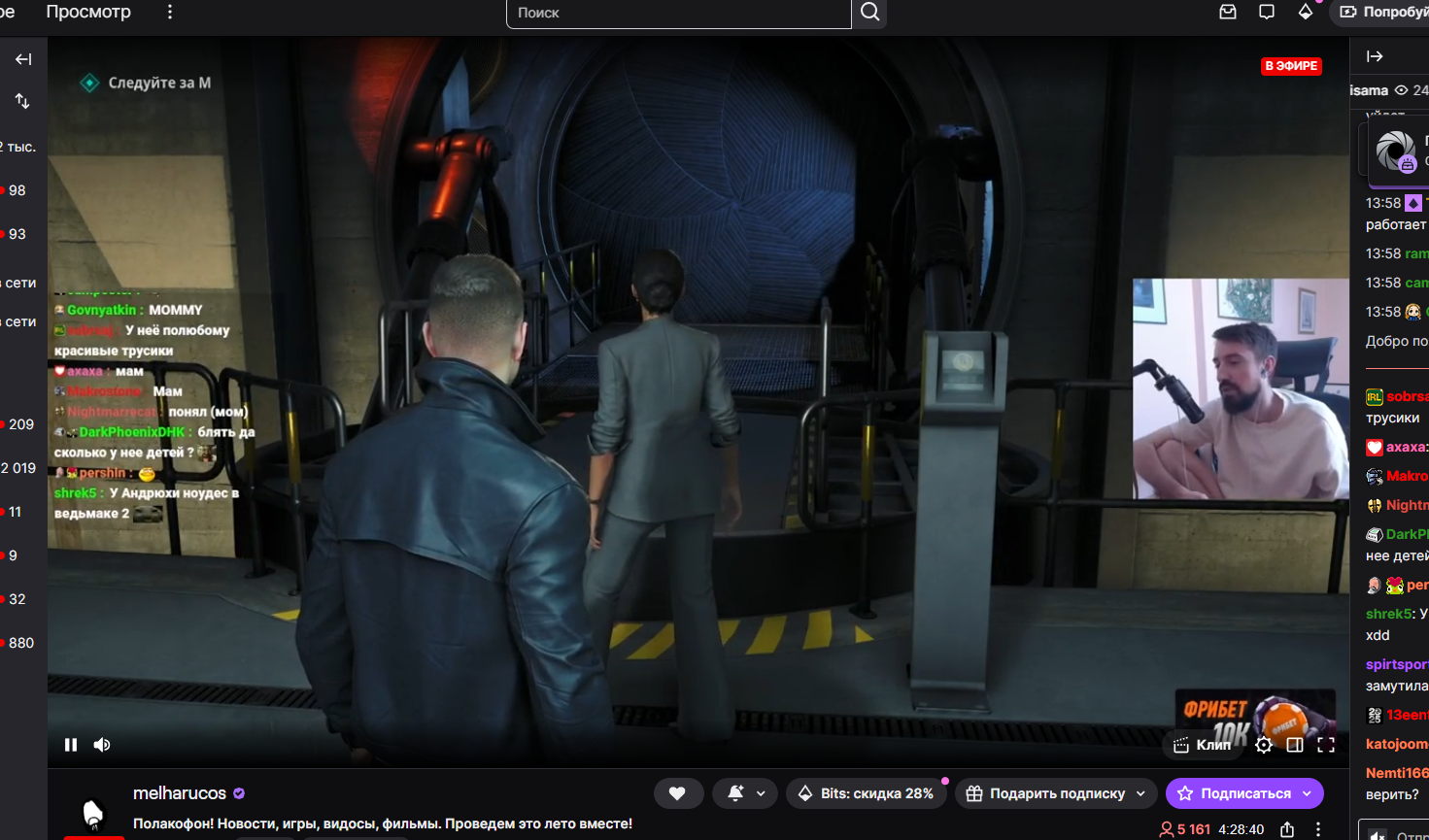Click the sidebar sort arrows icon
Image resolution: width=1429 pixels, height=840 pixels.
[x=22, y=101]
